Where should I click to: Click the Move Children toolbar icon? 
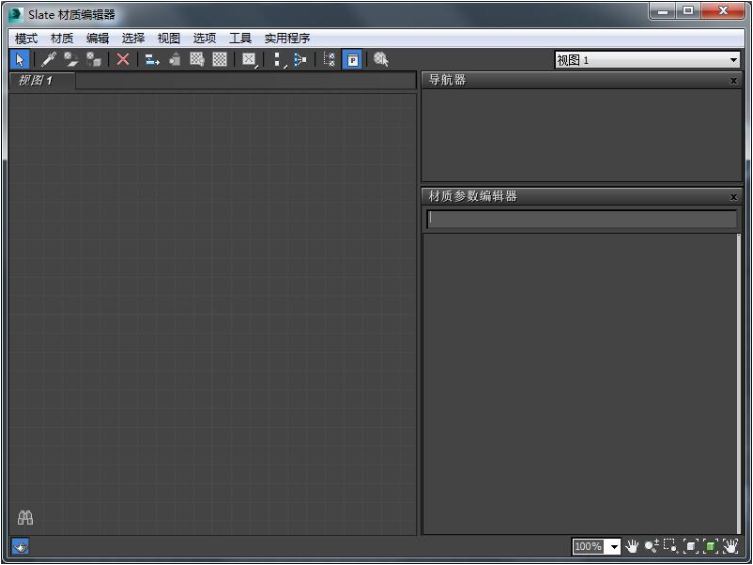coord(152,60)
